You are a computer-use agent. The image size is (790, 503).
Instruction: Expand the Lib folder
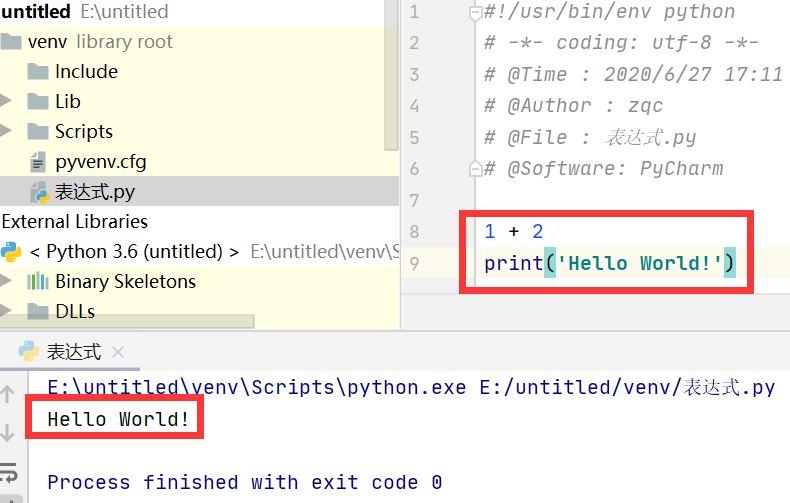point(7,101)
